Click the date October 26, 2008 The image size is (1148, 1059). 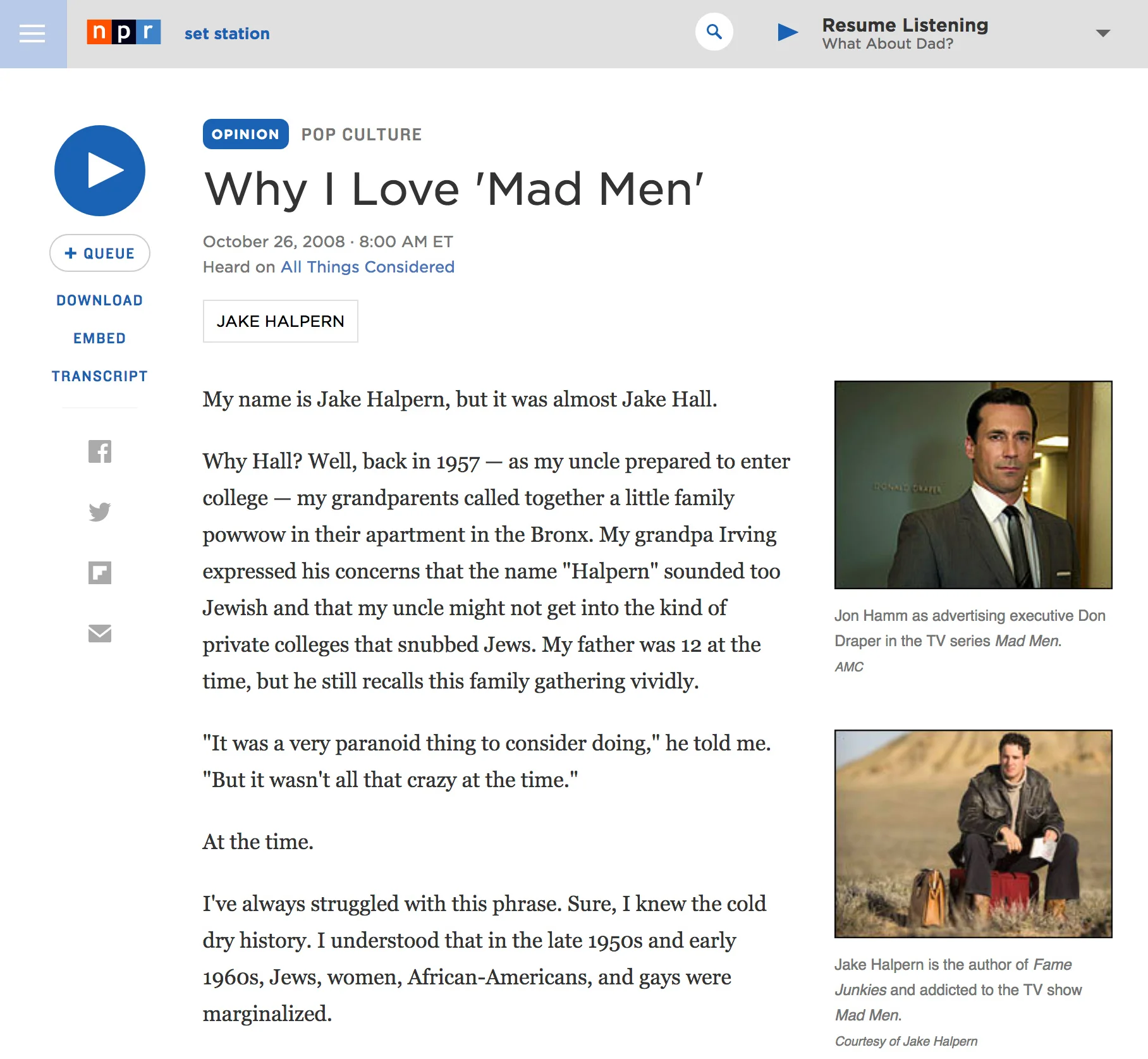click(274, 242)
